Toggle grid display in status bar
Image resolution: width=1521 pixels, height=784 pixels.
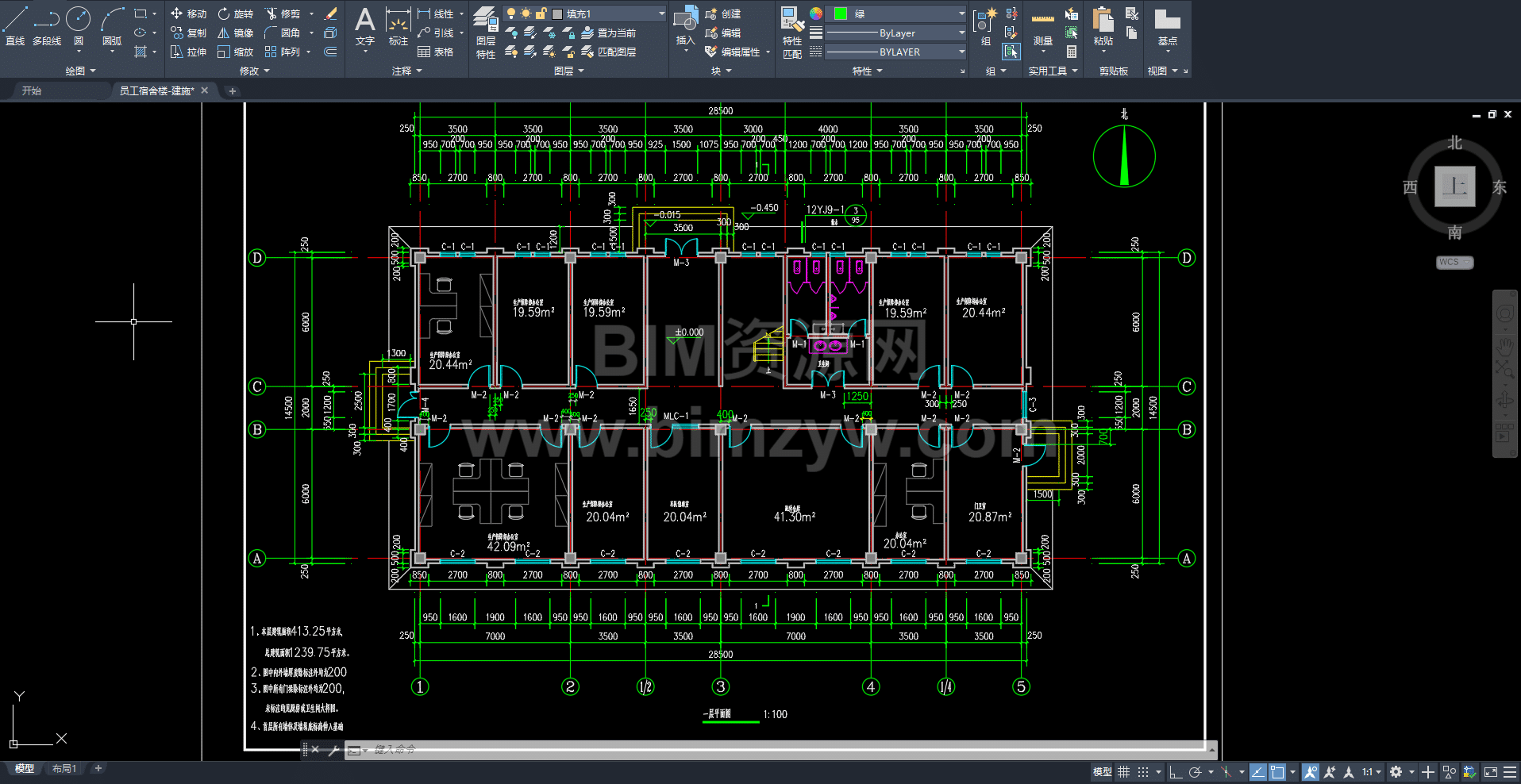pos(1123,772)
